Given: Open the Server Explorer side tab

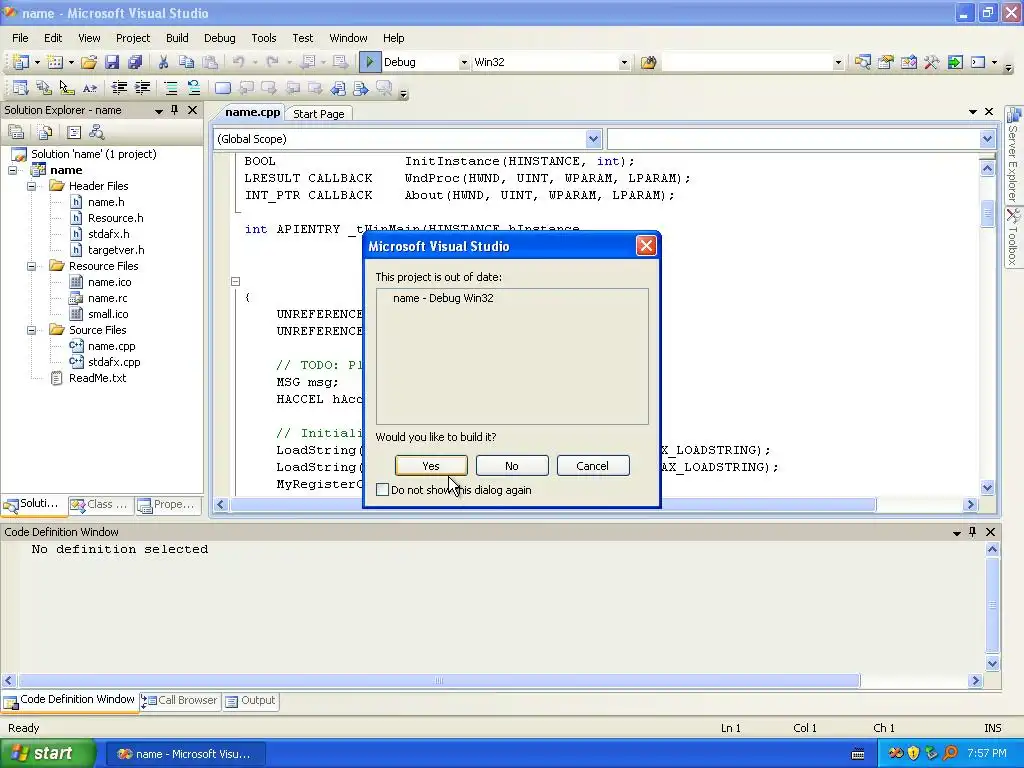Looking at the screenshot, I should coord(1014,155).
